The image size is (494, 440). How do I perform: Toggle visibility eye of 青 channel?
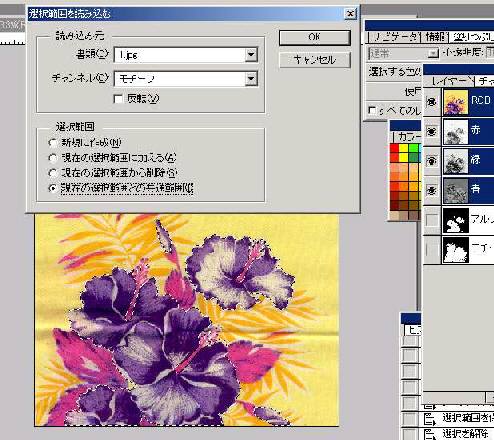click(x=432, y=190)
